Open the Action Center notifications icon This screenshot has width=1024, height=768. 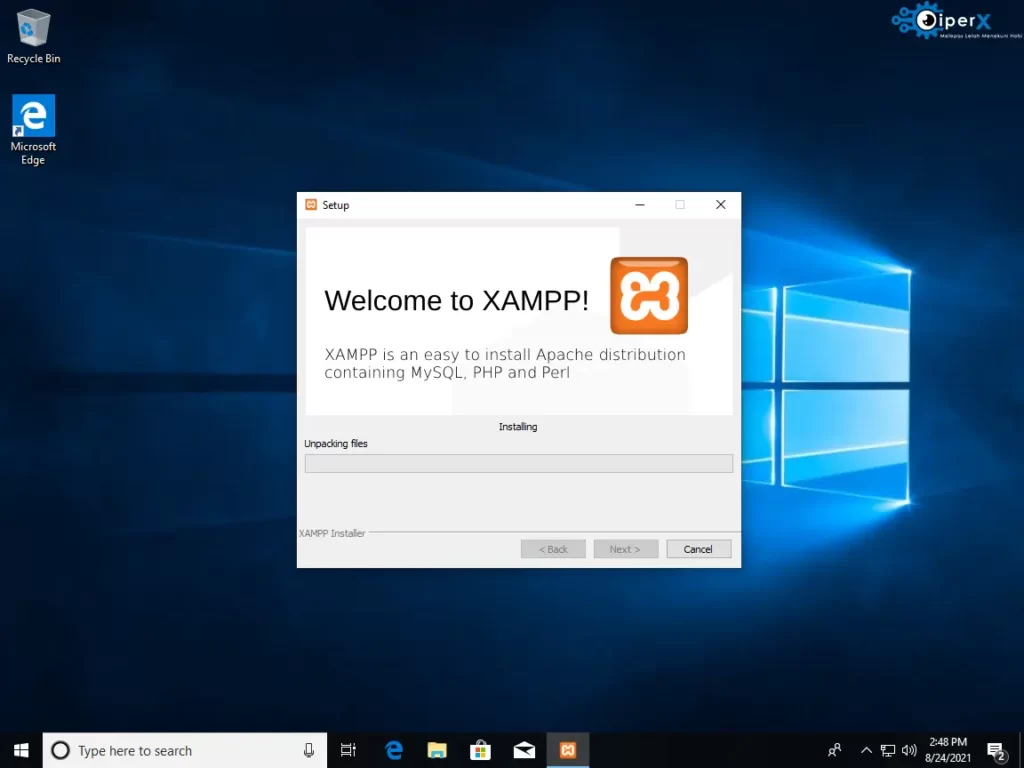[996, 750]
